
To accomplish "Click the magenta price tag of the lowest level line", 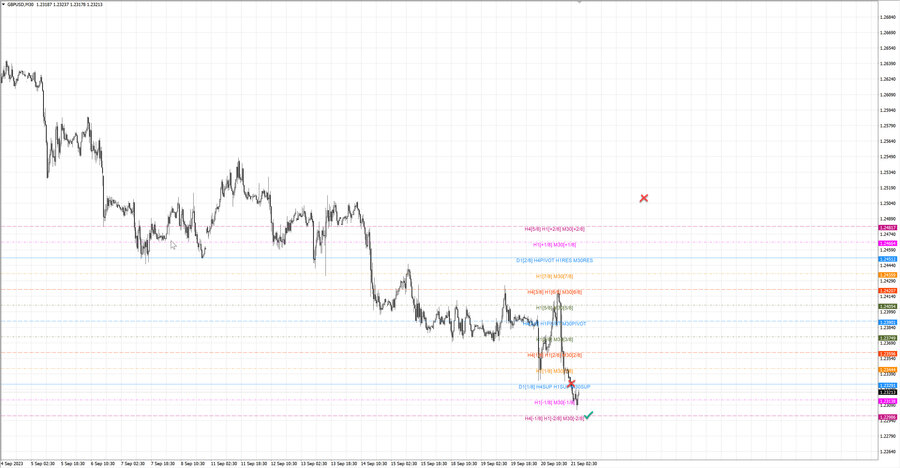I will click(888, 417).
